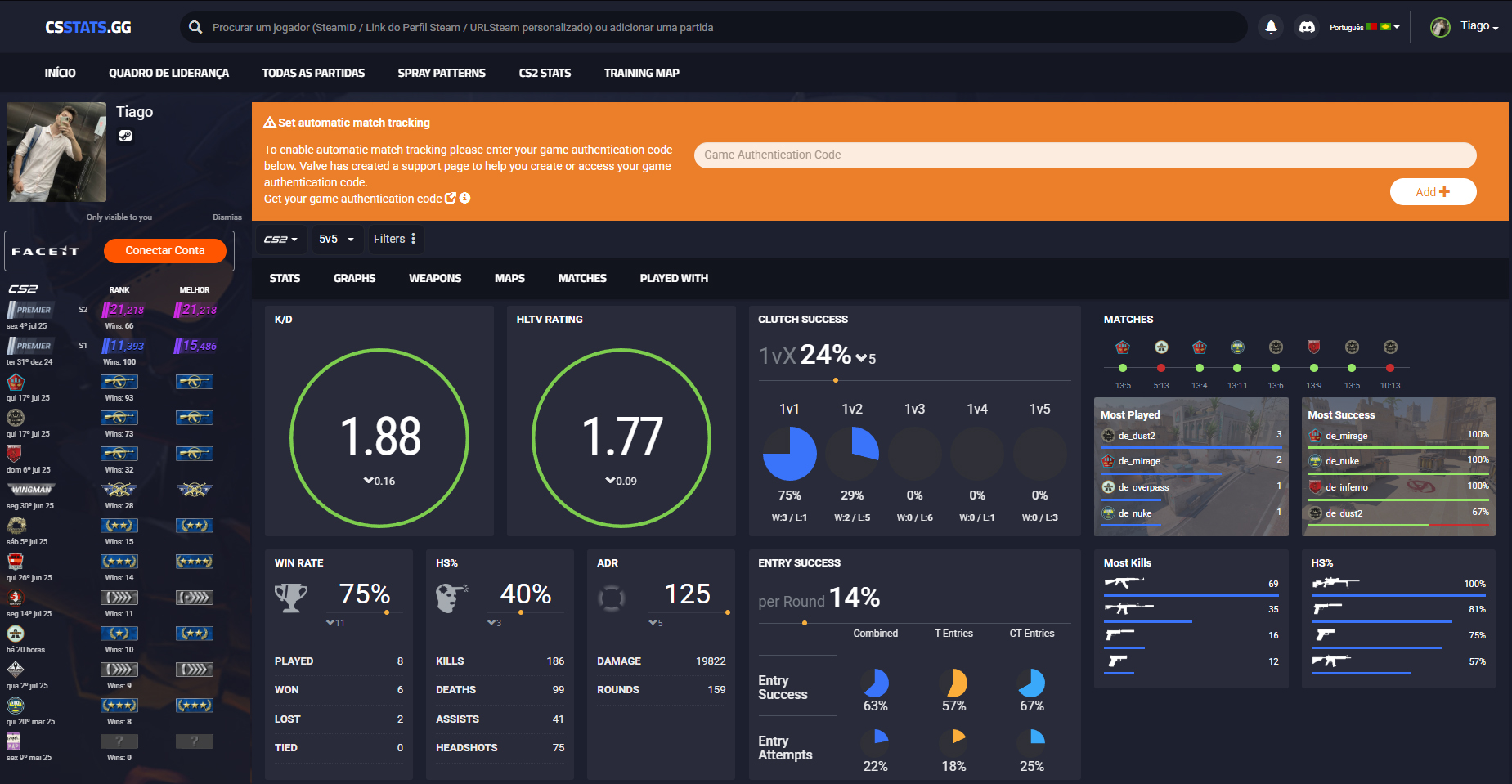Open the Português language dropdown

(x=1364, y=27)
